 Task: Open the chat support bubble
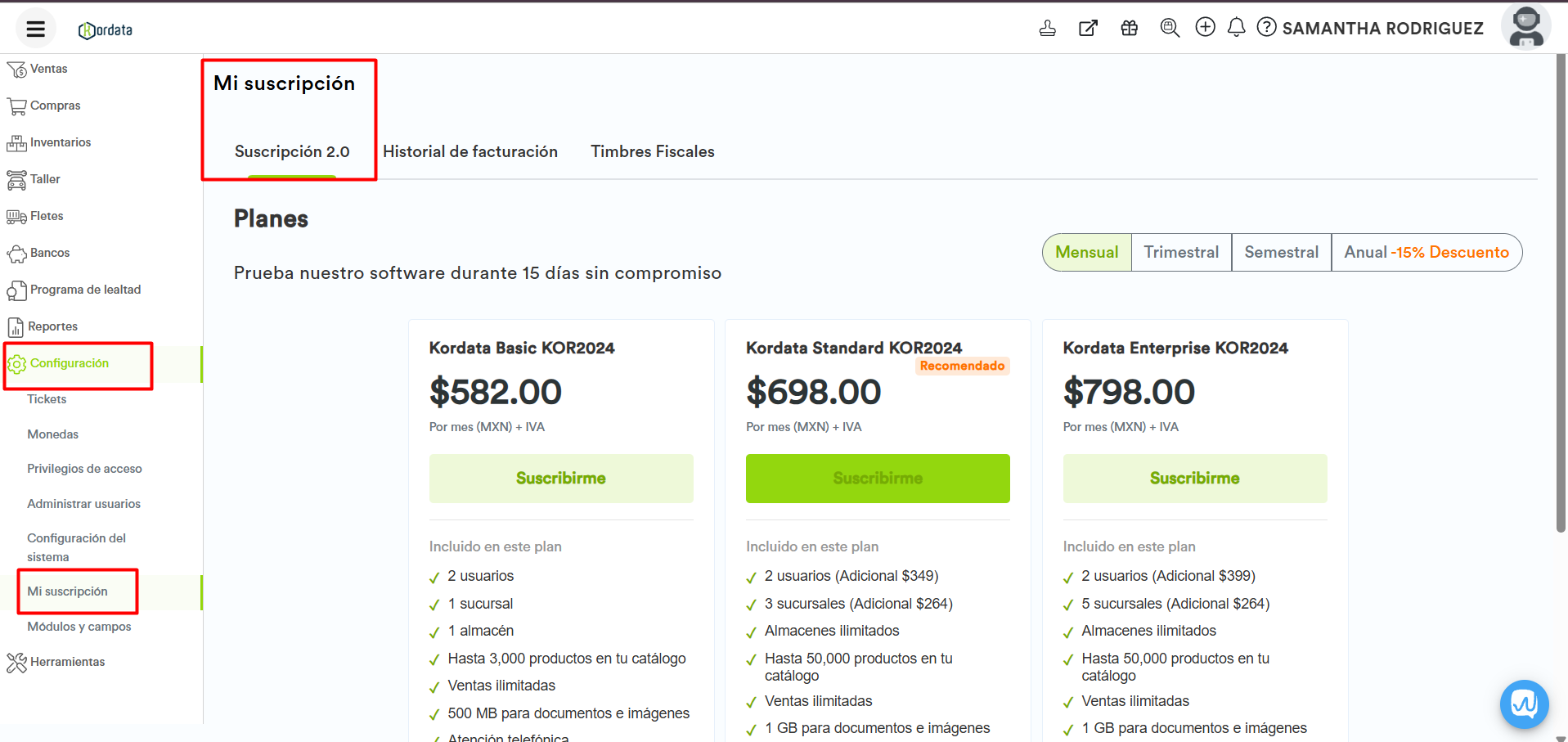(1524, 704)
